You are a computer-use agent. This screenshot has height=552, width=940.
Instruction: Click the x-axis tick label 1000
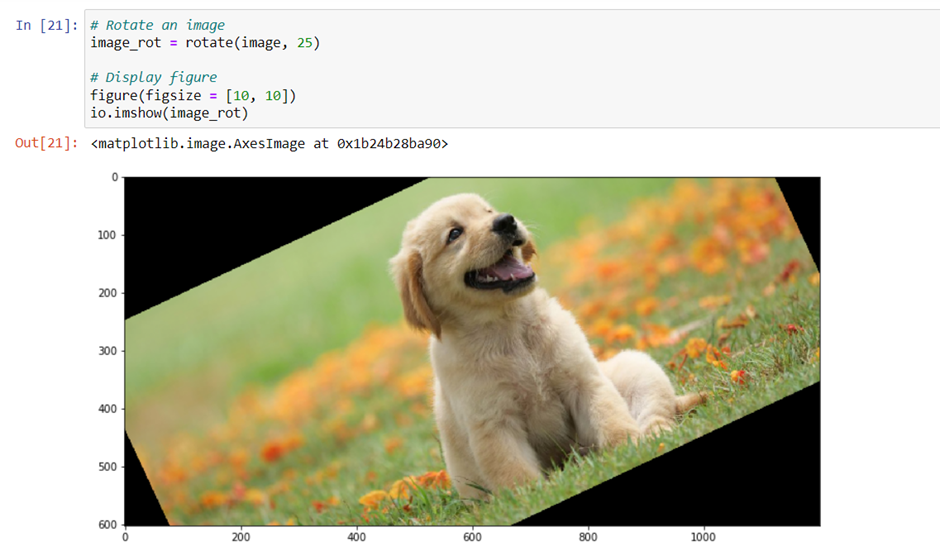pyautogui.click(x=703, y=537)
